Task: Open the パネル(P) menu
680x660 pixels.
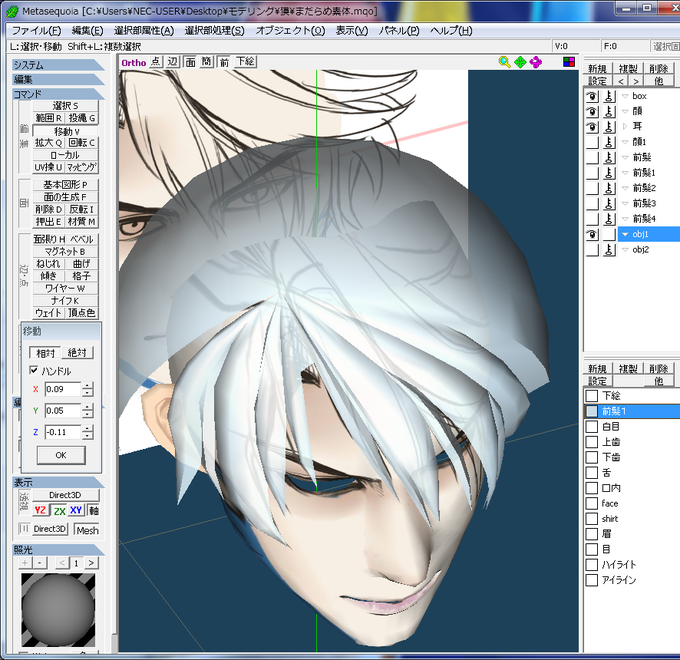Action: tap(399, 30)
